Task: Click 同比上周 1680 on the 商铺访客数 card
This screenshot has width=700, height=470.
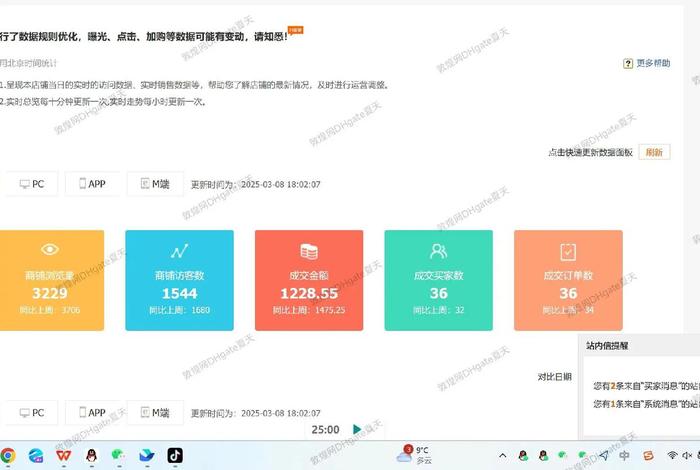Action: coord(179,310)
